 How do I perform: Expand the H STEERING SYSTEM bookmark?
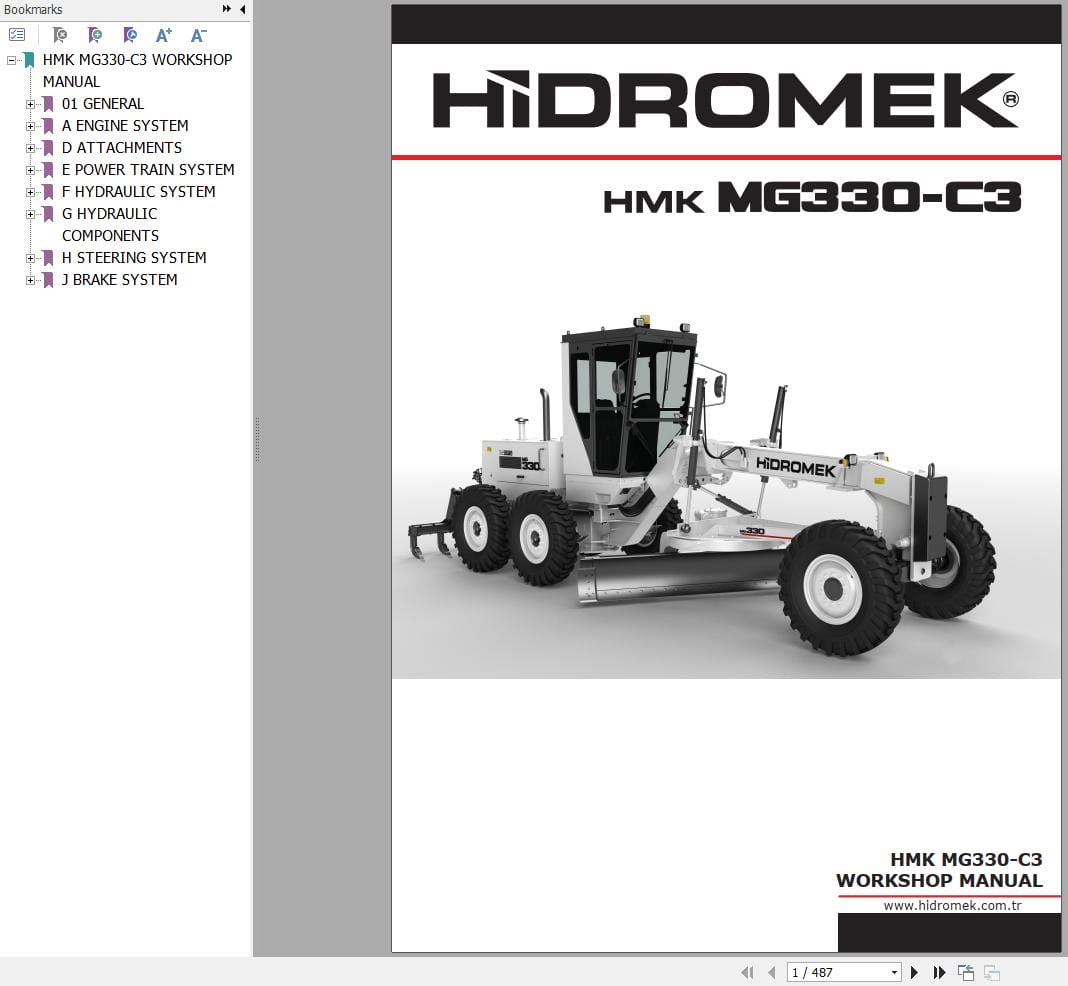(30, 258)
